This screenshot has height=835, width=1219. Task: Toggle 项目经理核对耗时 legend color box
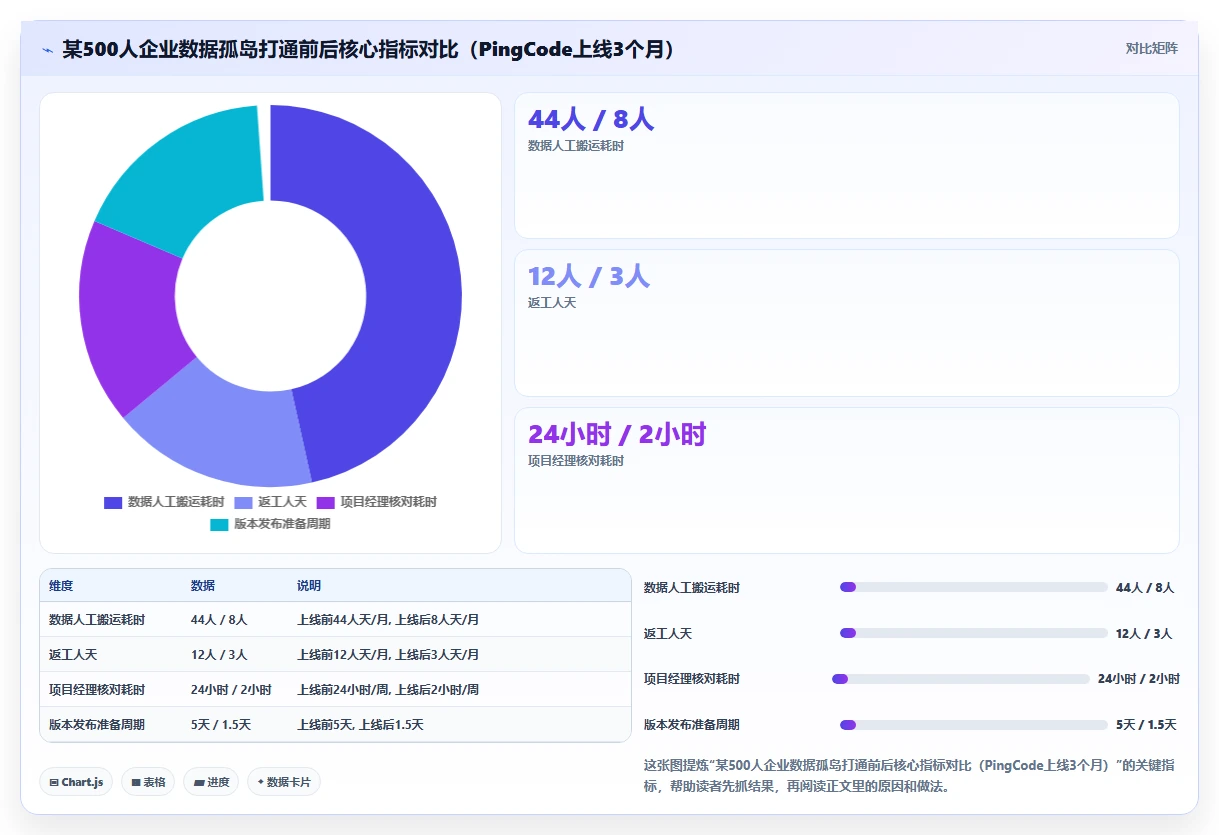pyautogui.click(x=325, y=502)
